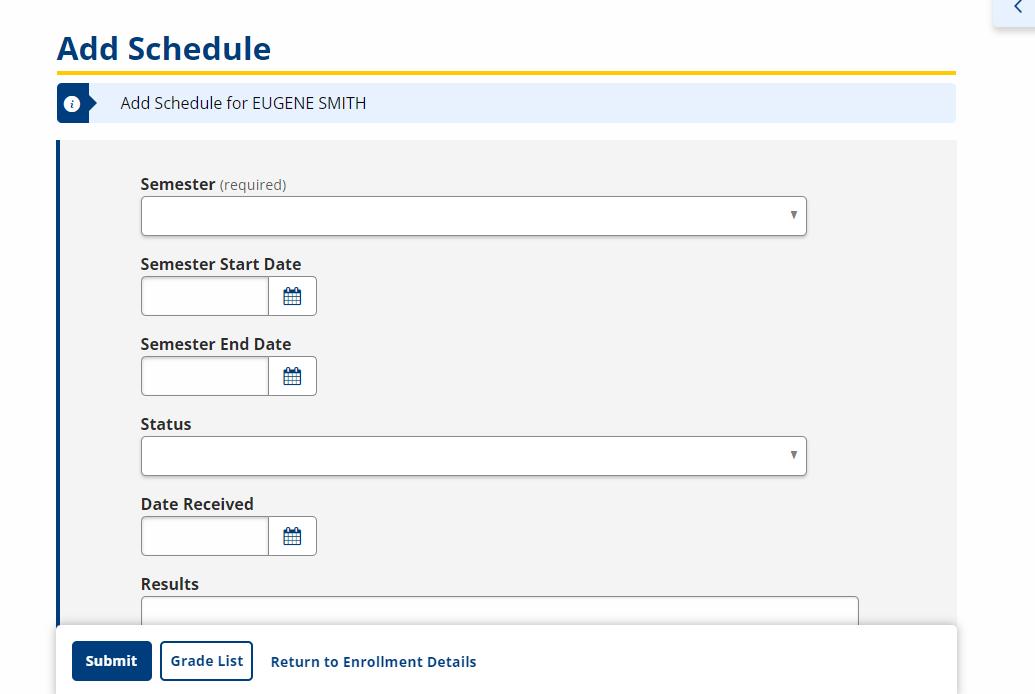The width and height of the screenshot is (1035, 694).
Task: Click the Add Schedule page heading
Action: (164, 49)
